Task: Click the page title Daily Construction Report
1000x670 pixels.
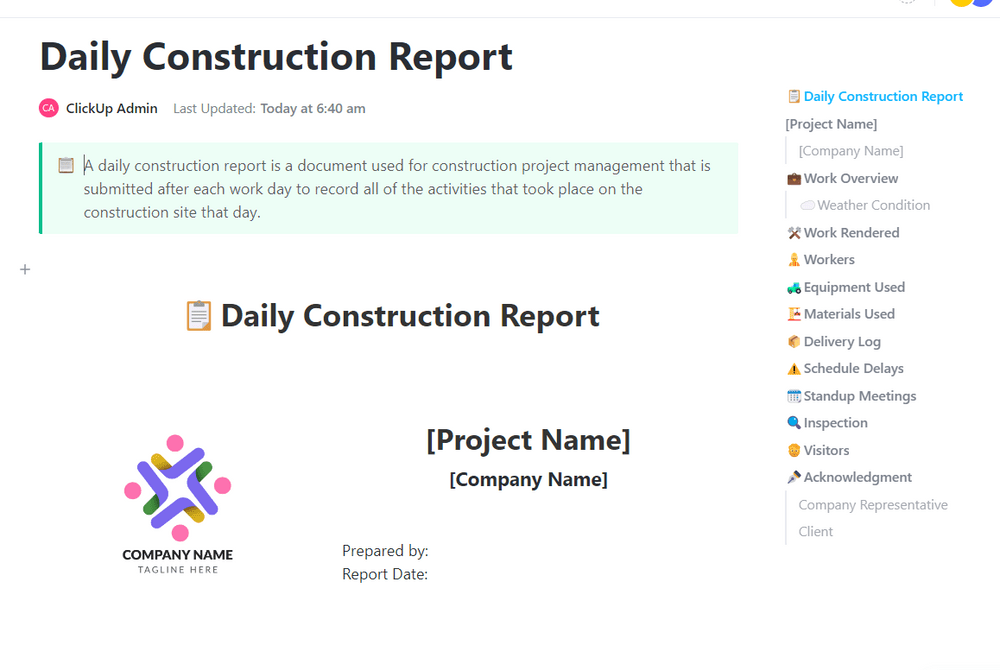Action: (276, 57)
